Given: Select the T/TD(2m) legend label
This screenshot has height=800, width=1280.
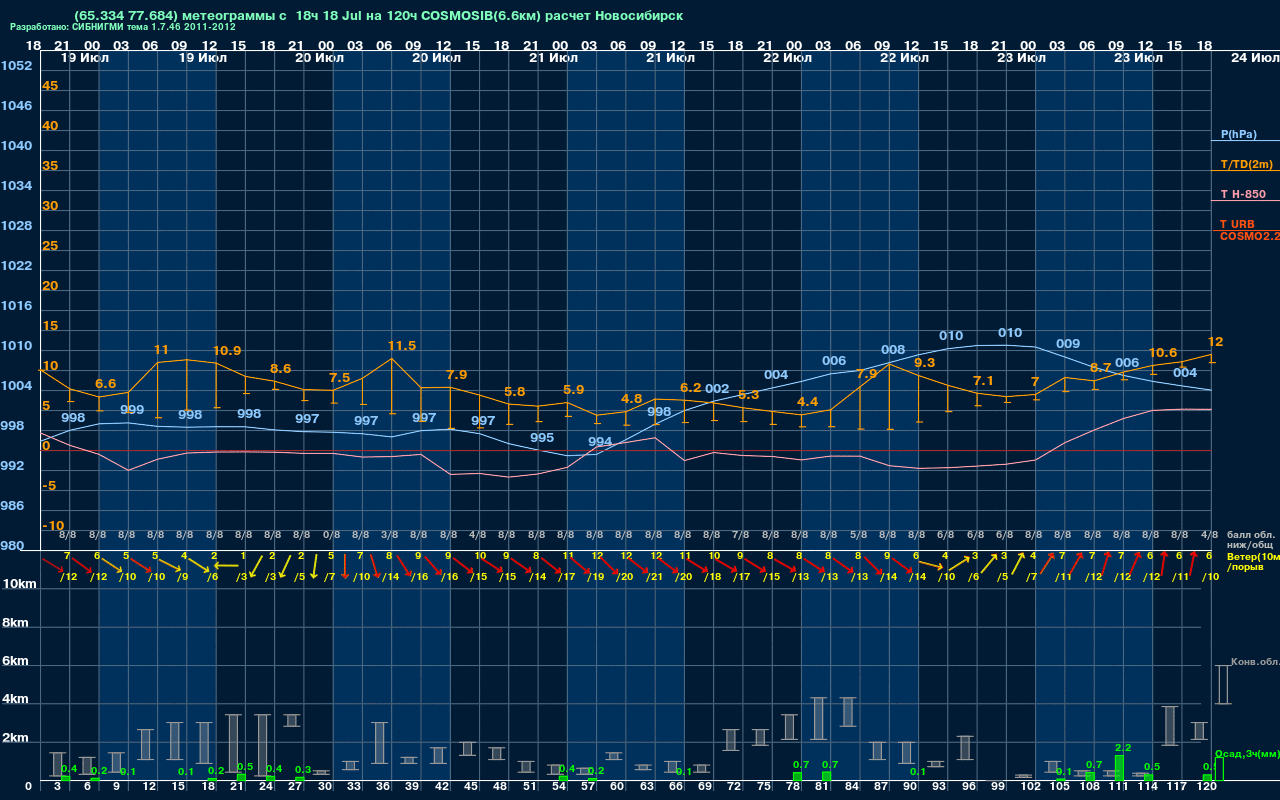Looking at the screenshot, I should [x=1246, y=164].
